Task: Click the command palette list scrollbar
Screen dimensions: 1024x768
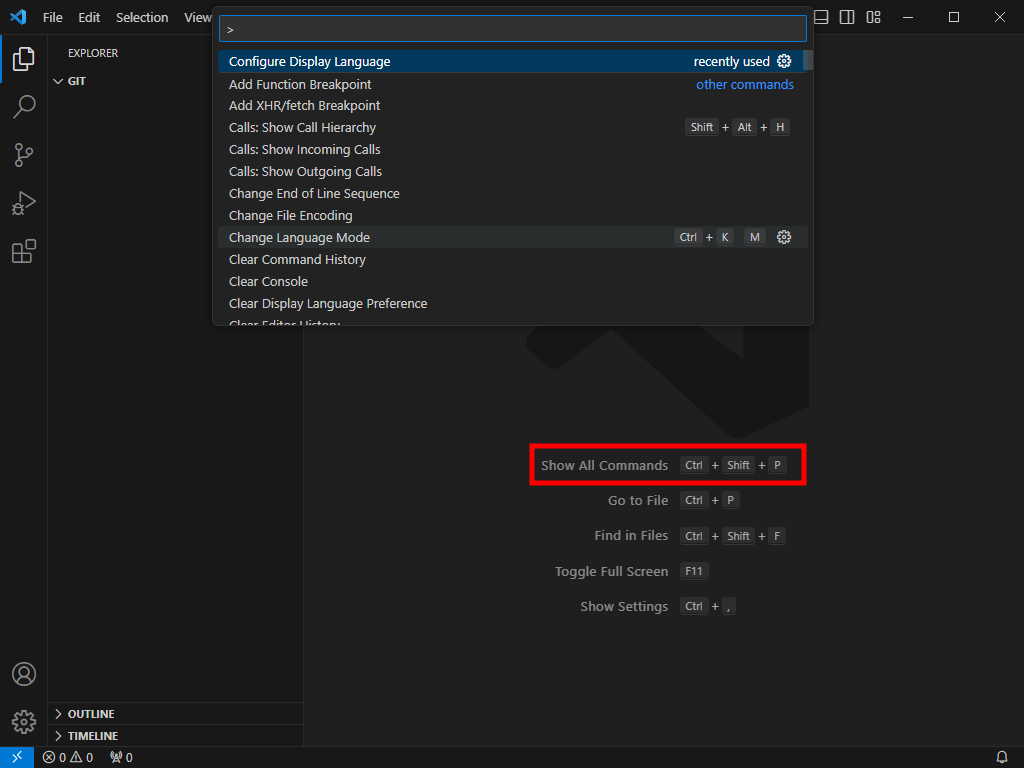Action: [808, 60]
